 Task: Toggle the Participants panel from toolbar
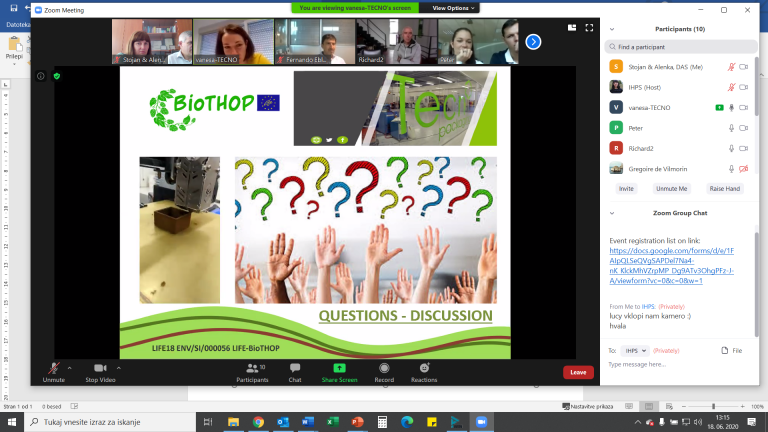click(252, 372)
